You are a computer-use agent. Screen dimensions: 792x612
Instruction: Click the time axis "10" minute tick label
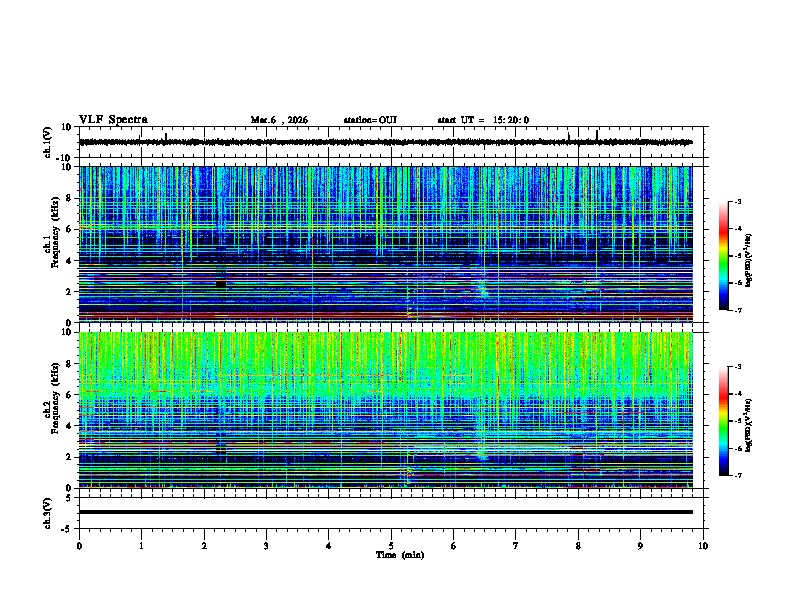703,546
